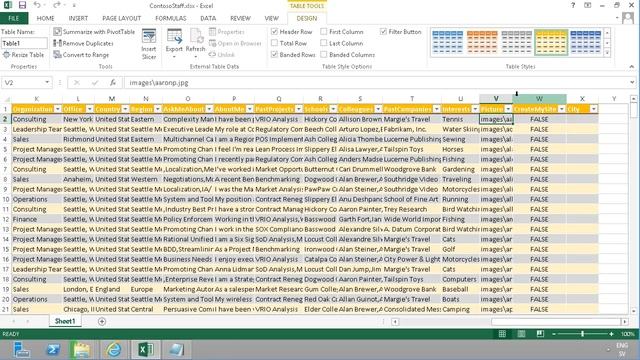
Task: Click the Zoom In plus button
Action: click(611, 334)
